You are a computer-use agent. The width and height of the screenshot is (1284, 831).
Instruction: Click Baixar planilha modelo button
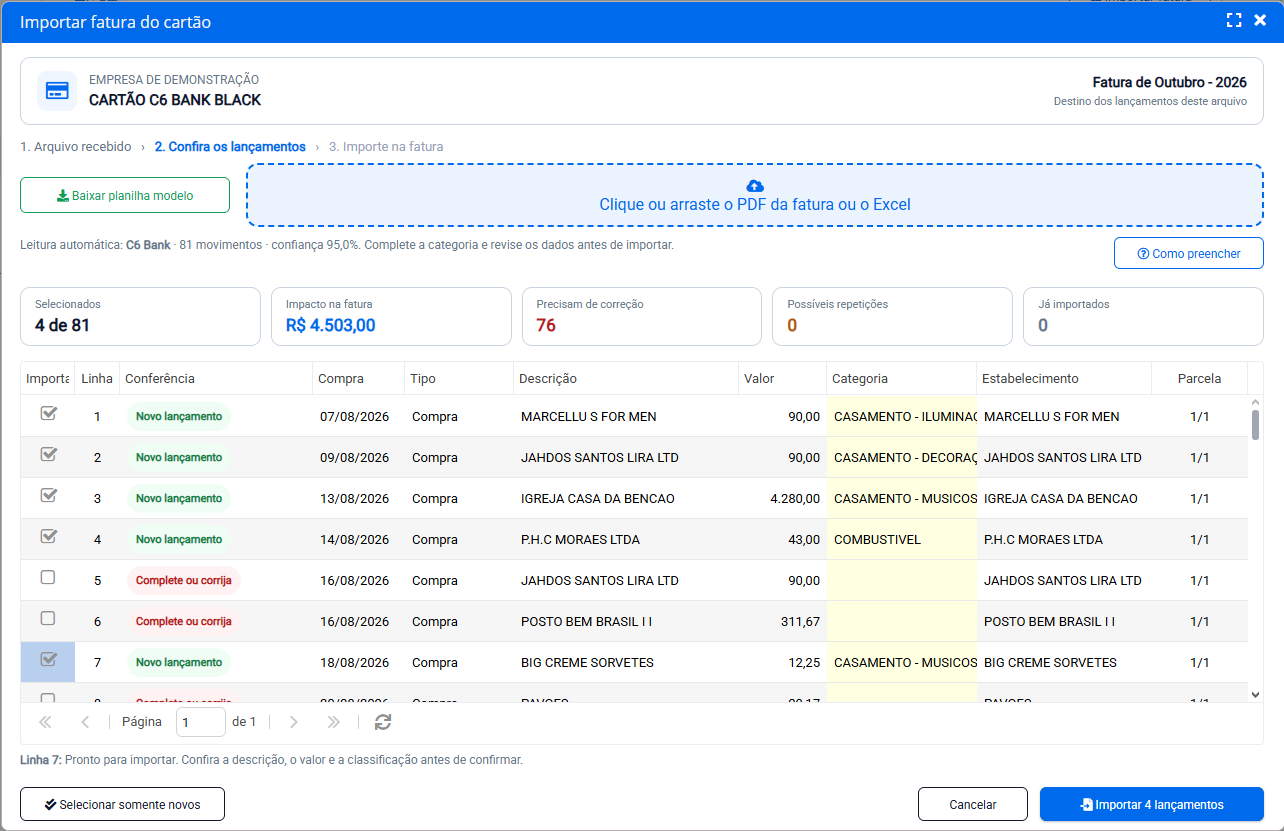point(125,195)
